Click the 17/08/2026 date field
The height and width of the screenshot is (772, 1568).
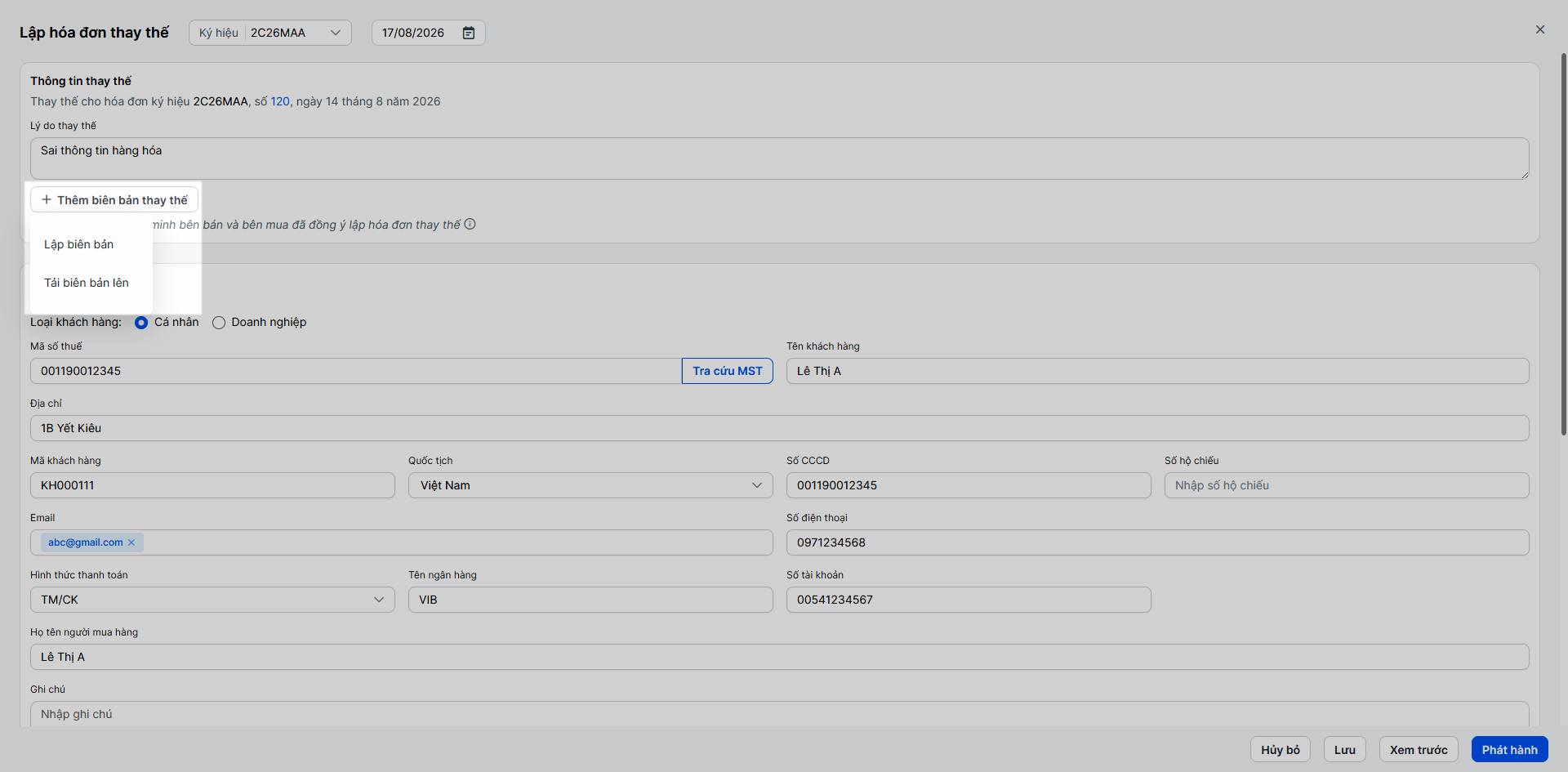pos(429,33)
